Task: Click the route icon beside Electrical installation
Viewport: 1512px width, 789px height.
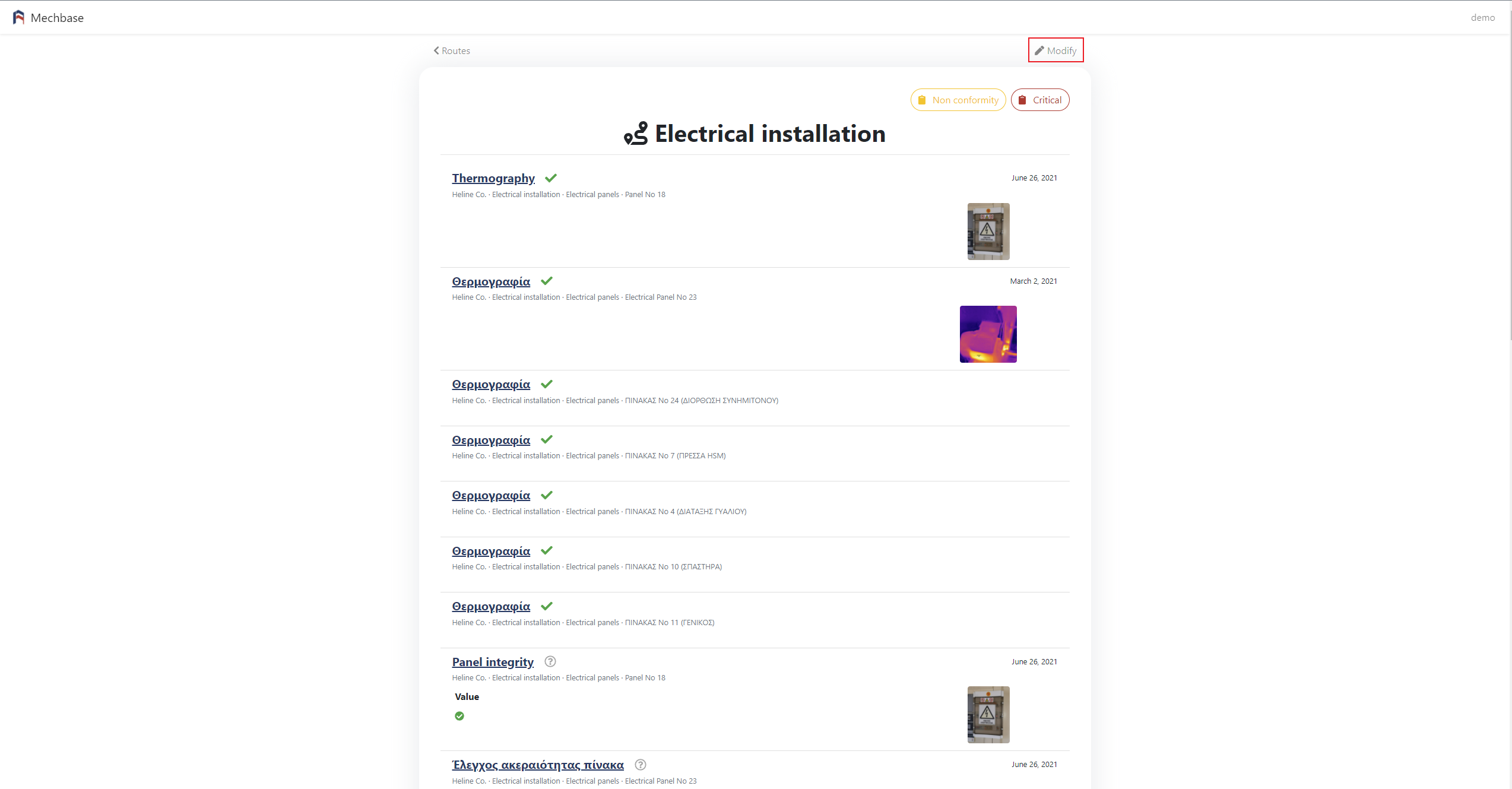Action: point(636,134)
